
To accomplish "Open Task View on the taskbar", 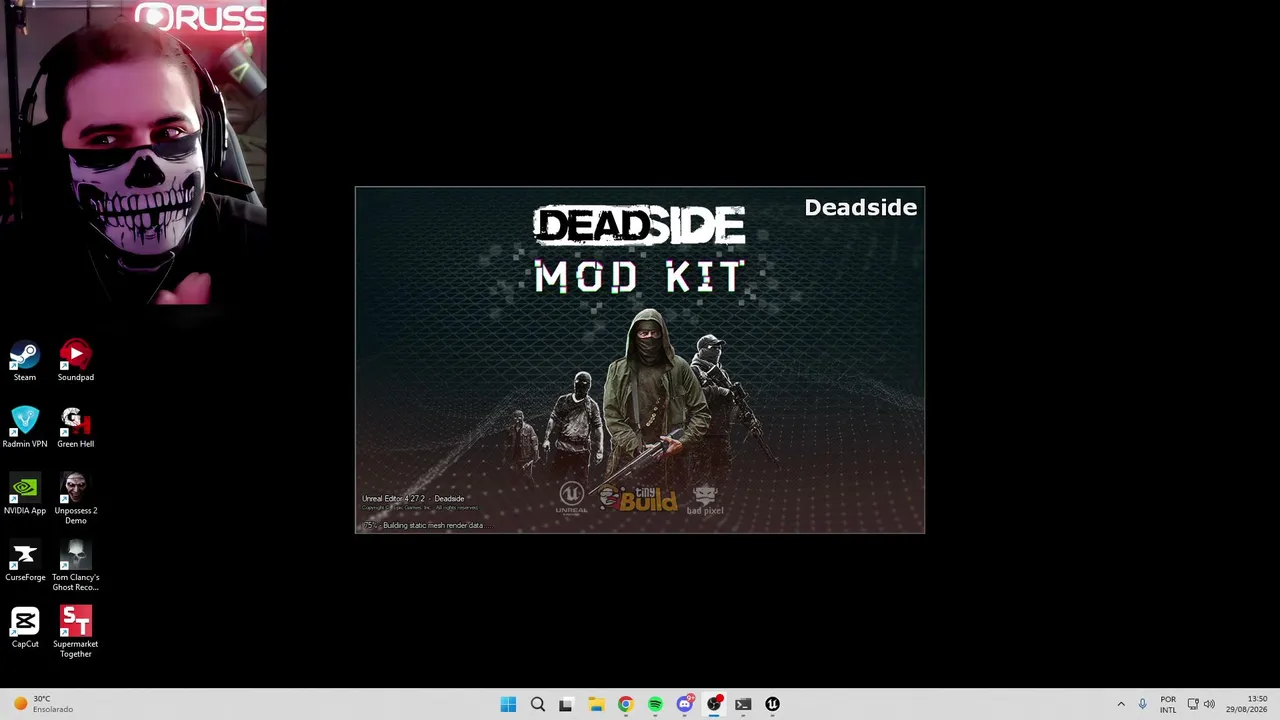I will click(x=566, y=704).
